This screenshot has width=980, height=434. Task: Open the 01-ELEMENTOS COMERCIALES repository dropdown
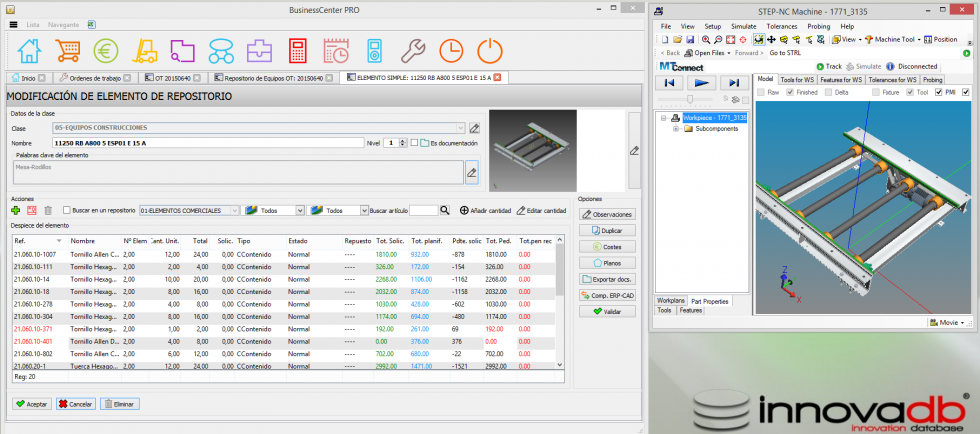[234, 211]
